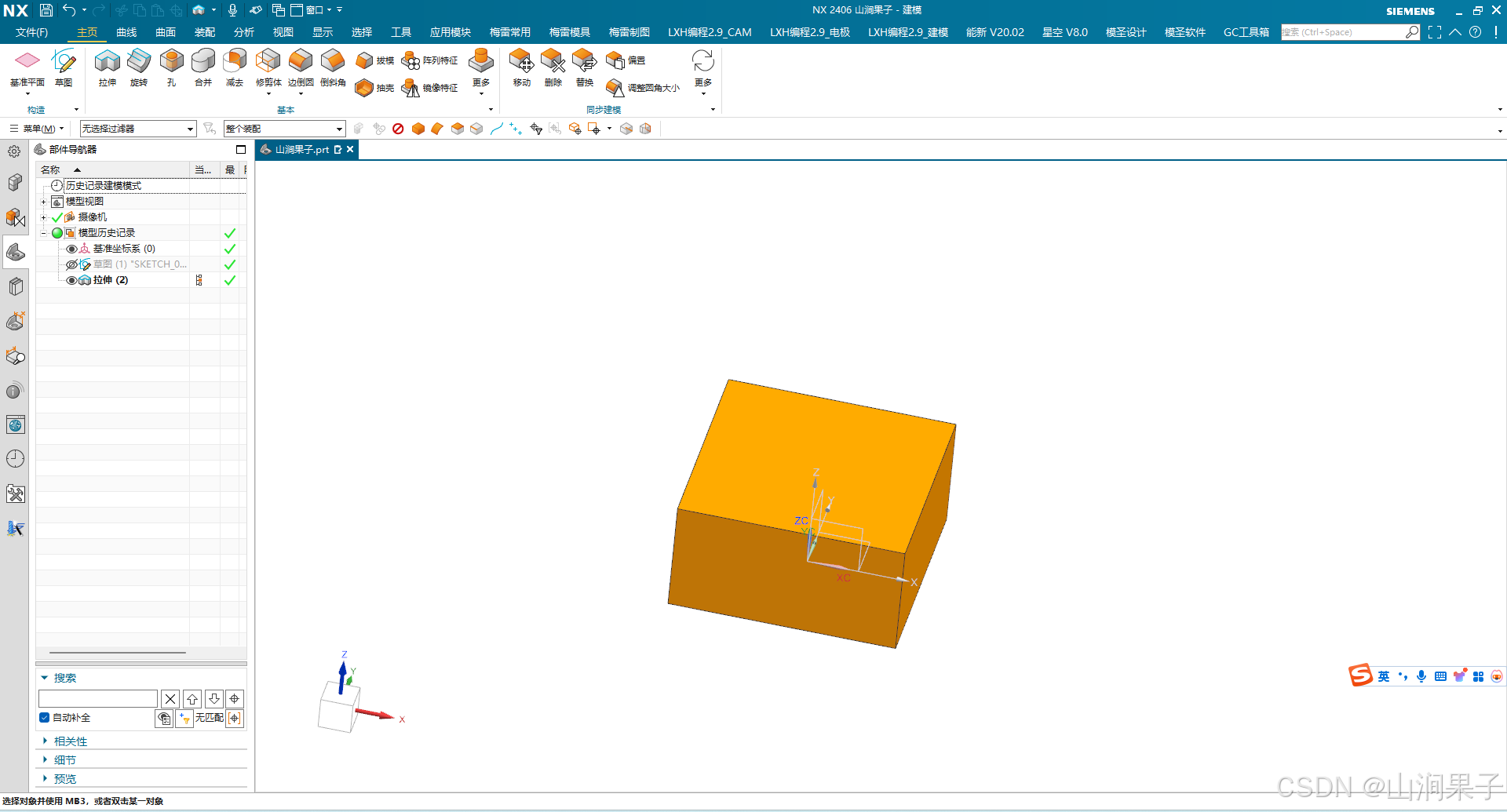Use the 移动 move face tool
This screenshot has width=1507, height=812.
coord(522,67)
